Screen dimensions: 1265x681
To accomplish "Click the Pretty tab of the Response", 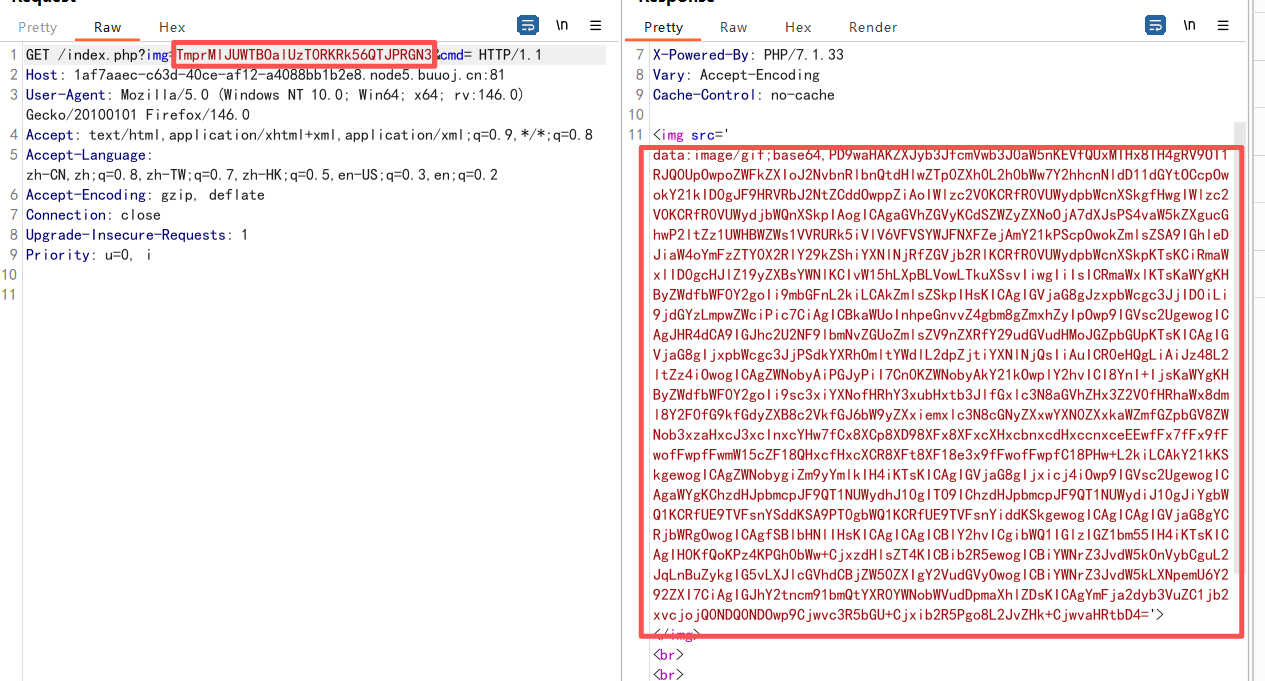I will click(662, 27).
